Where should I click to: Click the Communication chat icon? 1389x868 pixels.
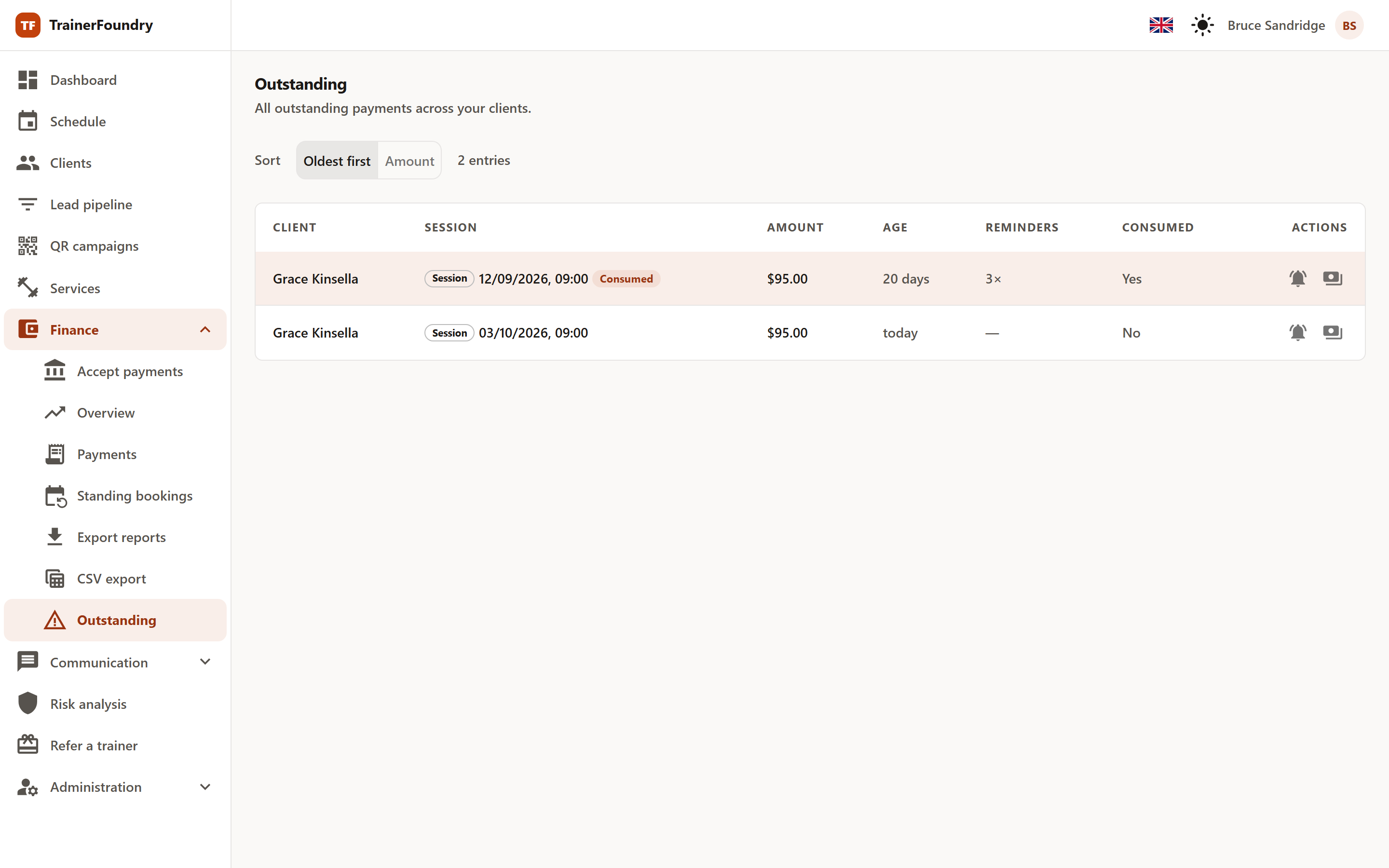click(27, 661)
